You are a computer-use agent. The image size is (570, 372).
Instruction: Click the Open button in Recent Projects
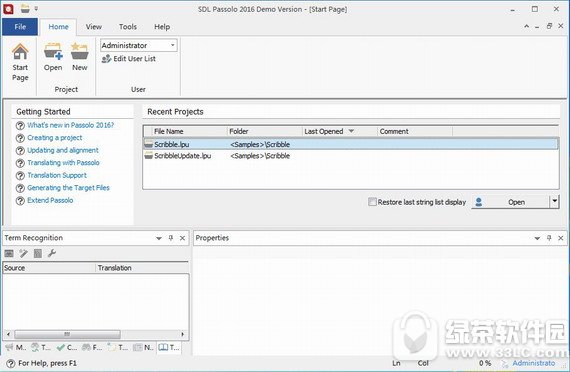click(x=511, y=201)
